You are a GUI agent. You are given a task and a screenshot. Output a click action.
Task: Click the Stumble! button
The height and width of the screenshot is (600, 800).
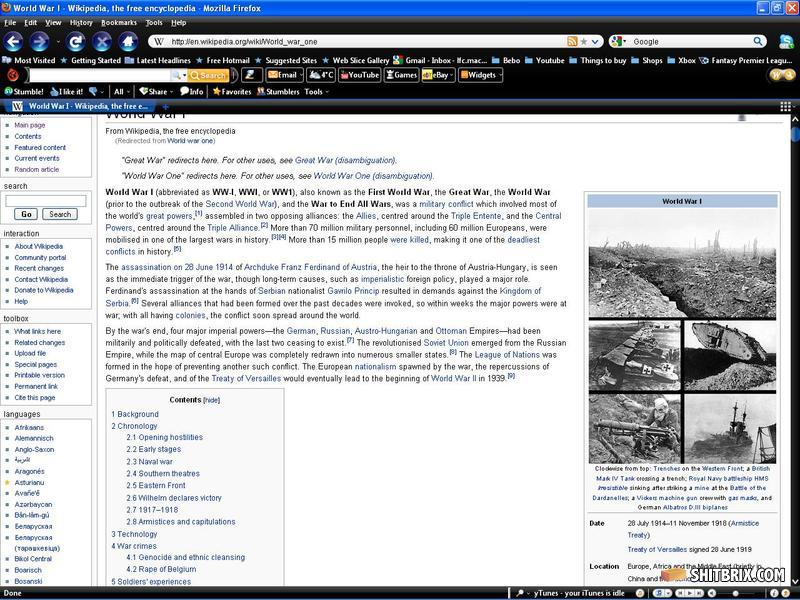[24, 92]
